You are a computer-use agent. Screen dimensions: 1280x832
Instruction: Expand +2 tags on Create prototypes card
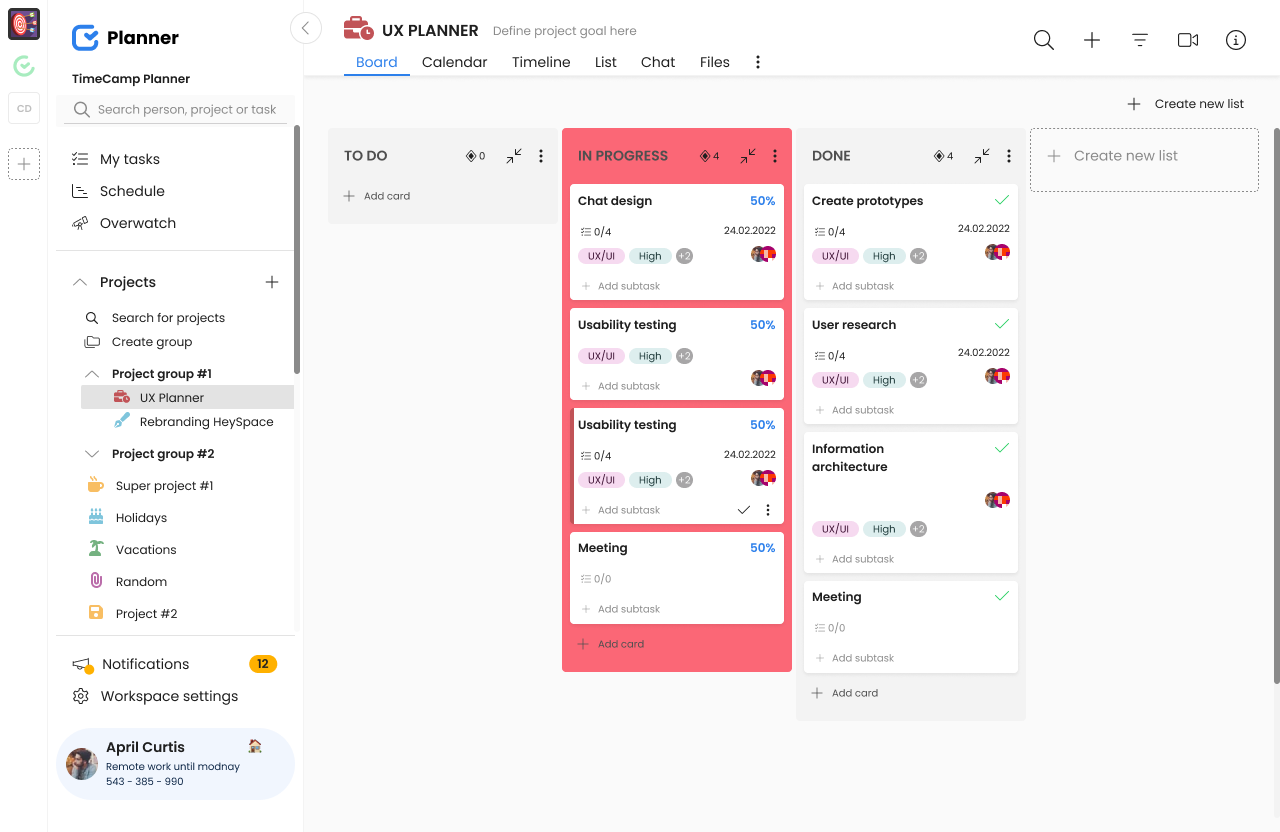coord(918,256)
